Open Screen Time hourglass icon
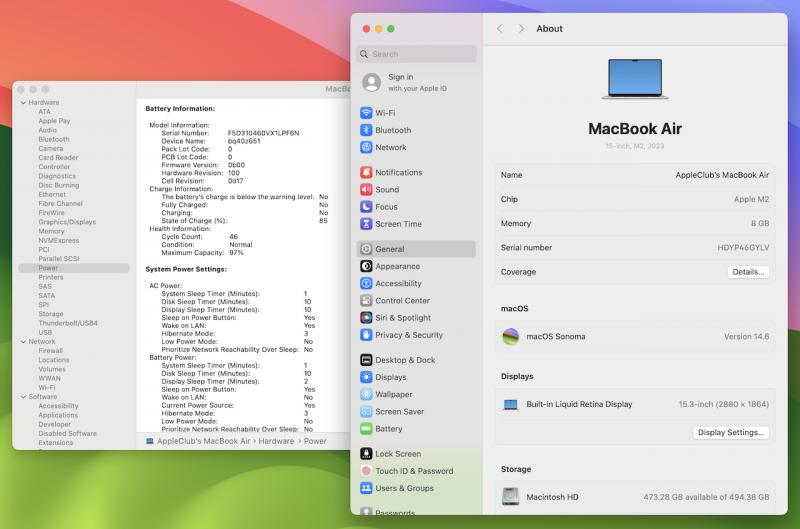This screenshot has width=800, height=529. coord(366,224)
